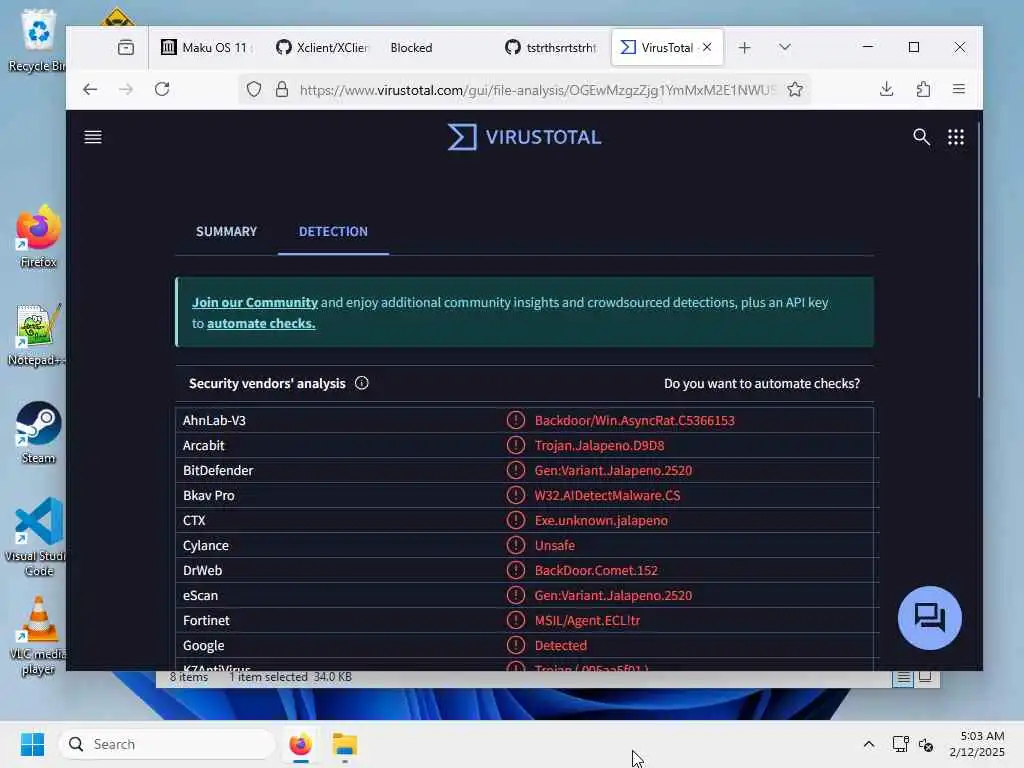Click the padlock site info icon
The height and width of the screenshot is (768, 1024).
281,89
